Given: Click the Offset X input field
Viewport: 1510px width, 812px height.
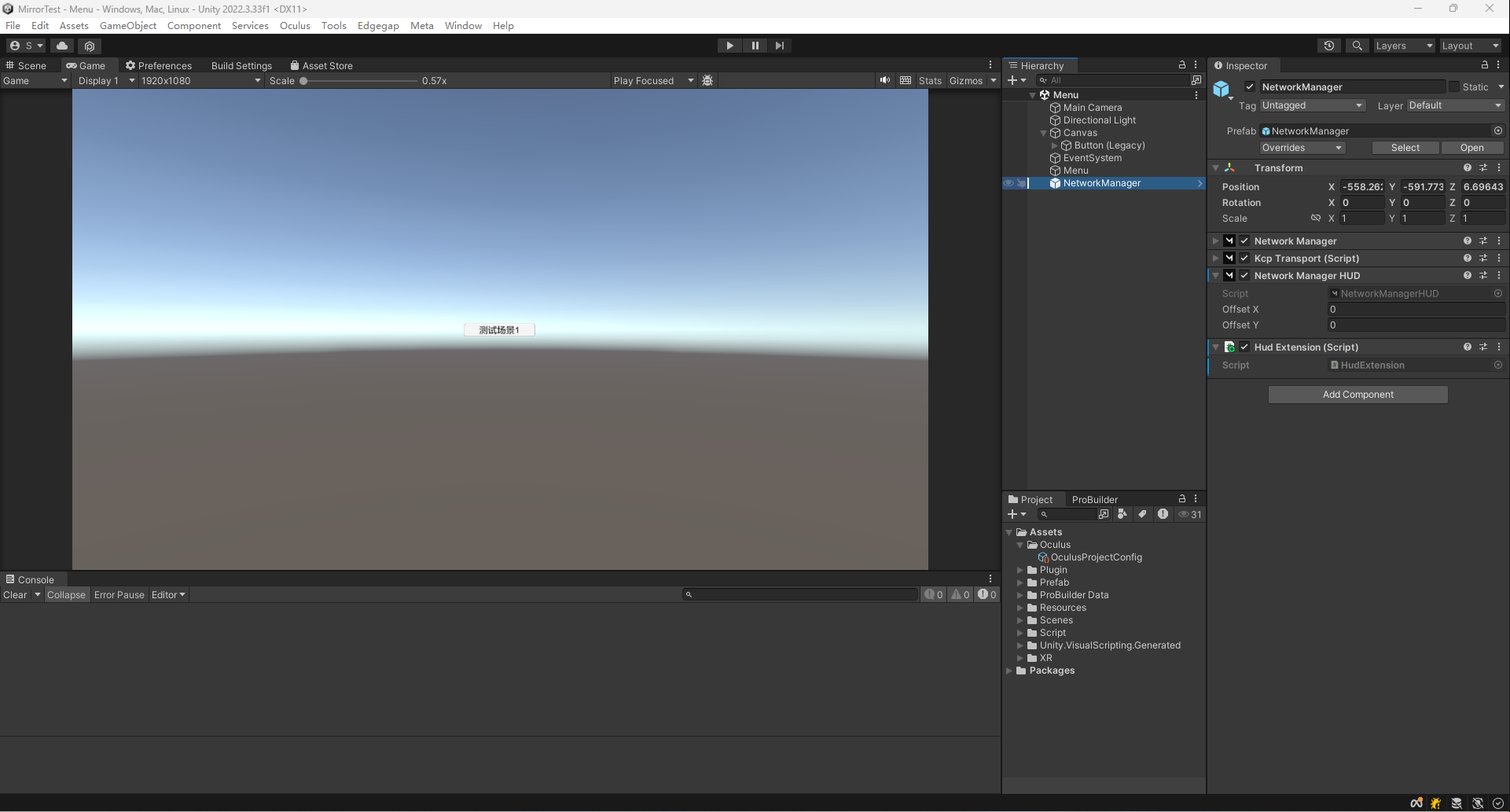Looking at the screenshot, I should (1416, 310).
